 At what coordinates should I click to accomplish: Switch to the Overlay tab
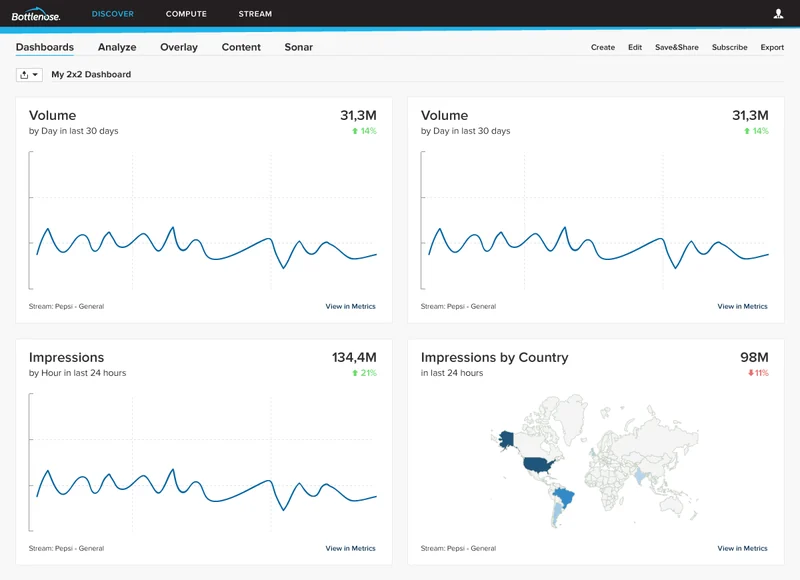tap(179, 47)
